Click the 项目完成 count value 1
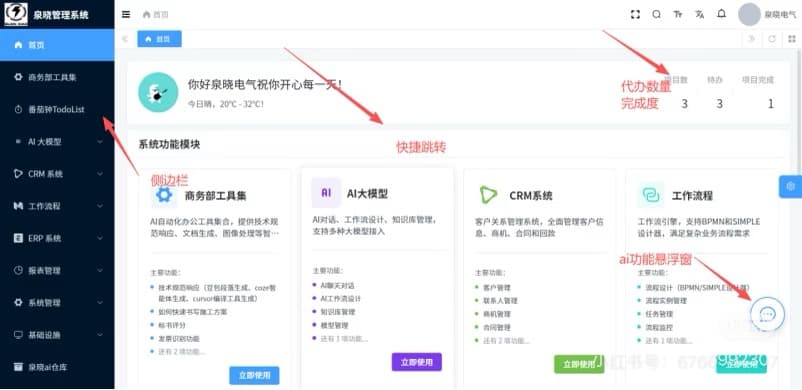 (x=770, y=104)
